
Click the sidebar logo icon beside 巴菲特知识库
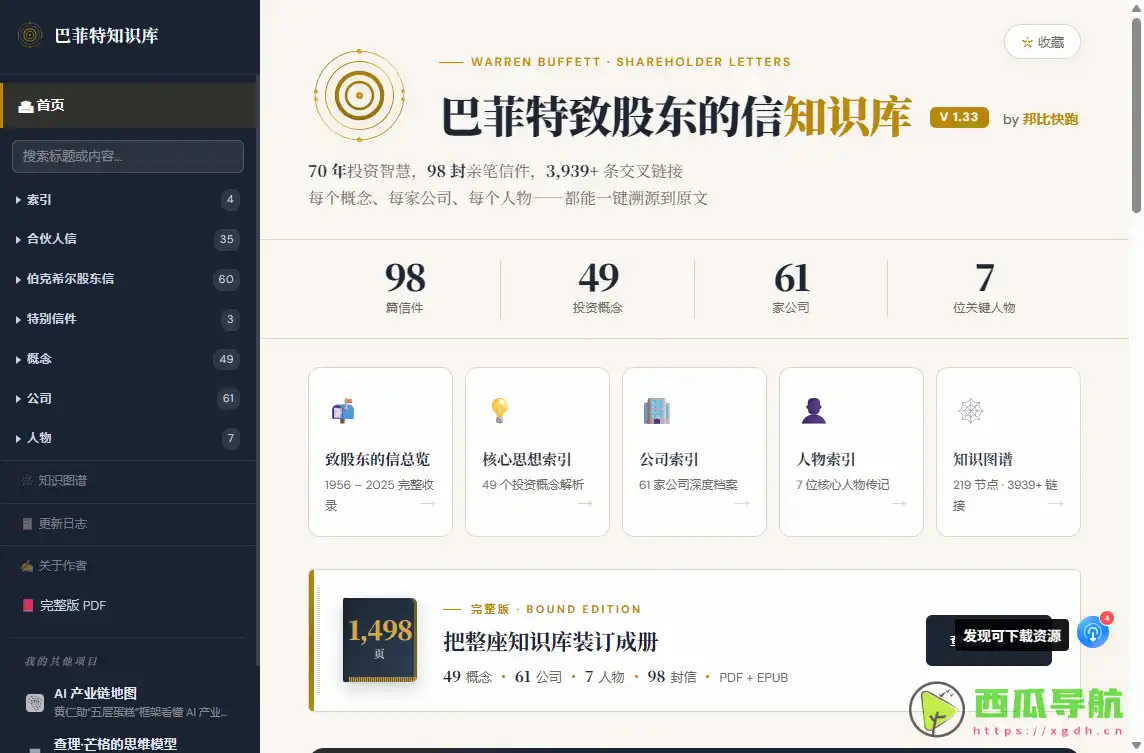(30, 35)
